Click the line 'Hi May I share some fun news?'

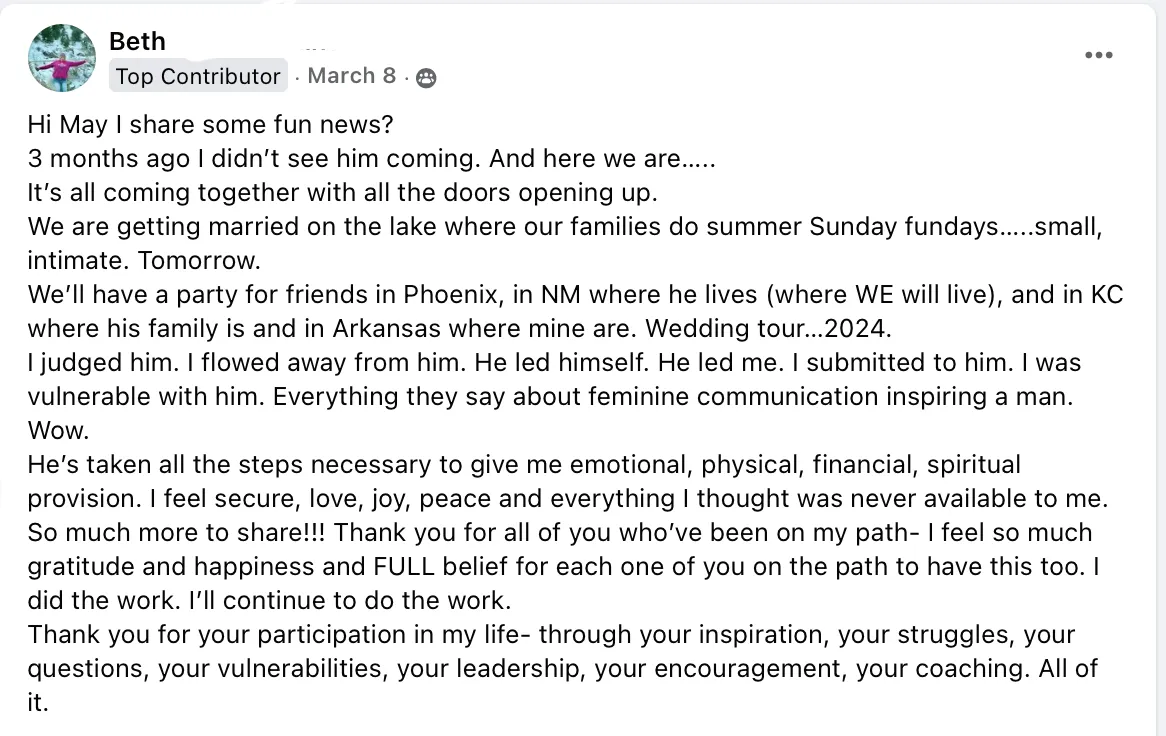coord(210,124)
